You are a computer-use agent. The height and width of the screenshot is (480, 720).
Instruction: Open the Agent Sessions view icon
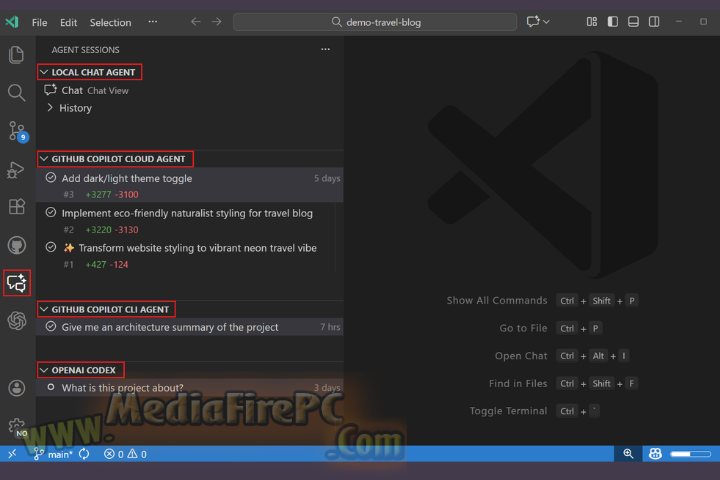pos(17,283)
